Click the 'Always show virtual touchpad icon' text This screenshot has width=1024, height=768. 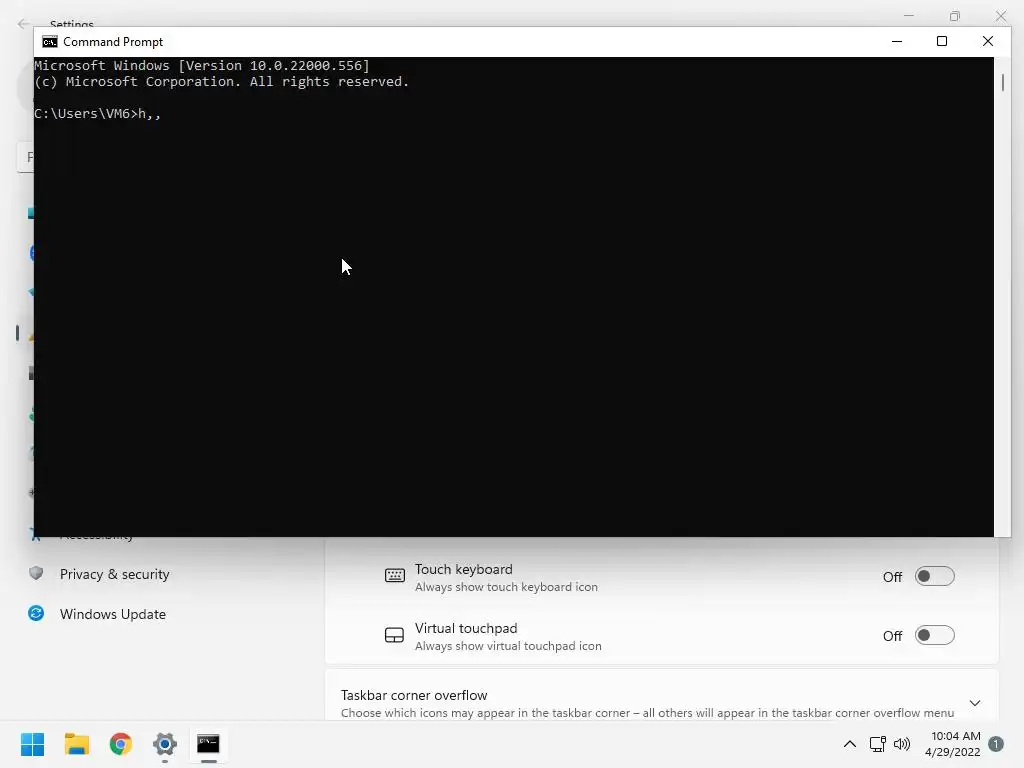pos(508,646)
